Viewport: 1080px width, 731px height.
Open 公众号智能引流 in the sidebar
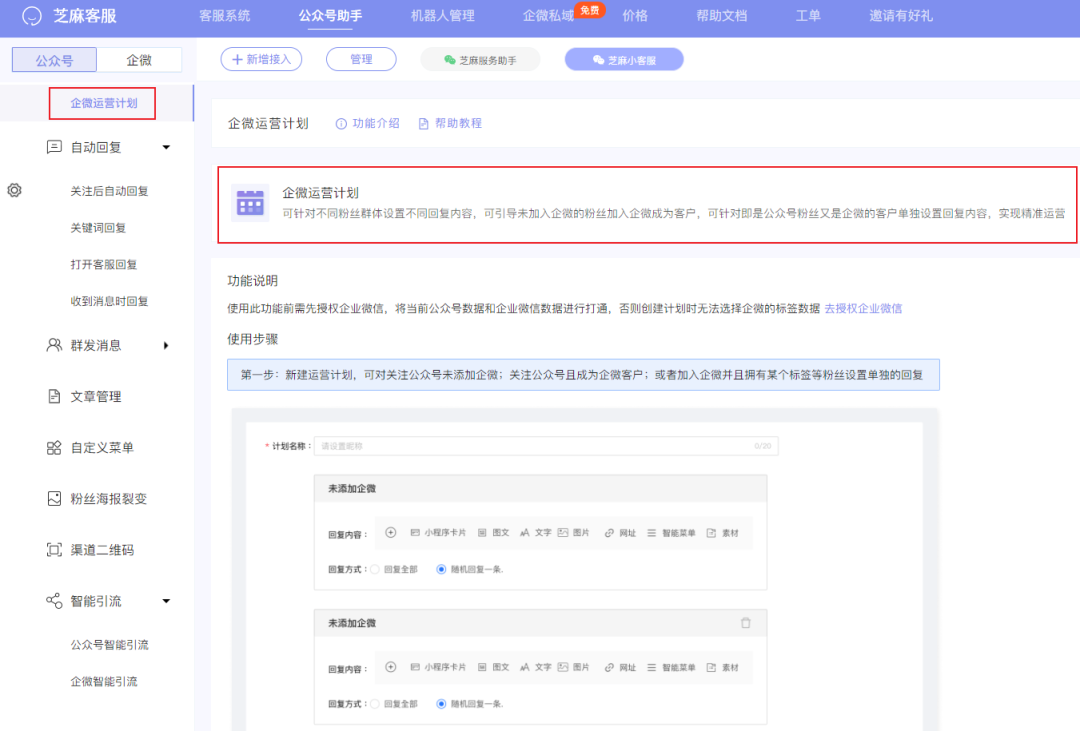110,645
